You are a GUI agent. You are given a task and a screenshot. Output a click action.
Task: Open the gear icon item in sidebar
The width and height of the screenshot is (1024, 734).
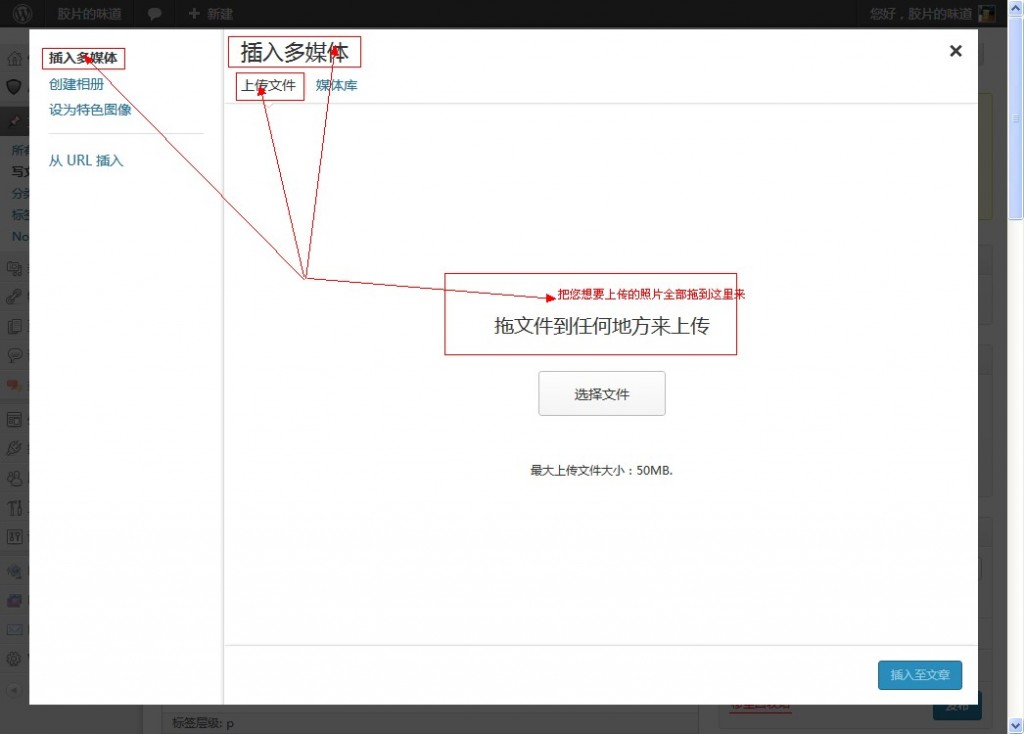point(14,658)
